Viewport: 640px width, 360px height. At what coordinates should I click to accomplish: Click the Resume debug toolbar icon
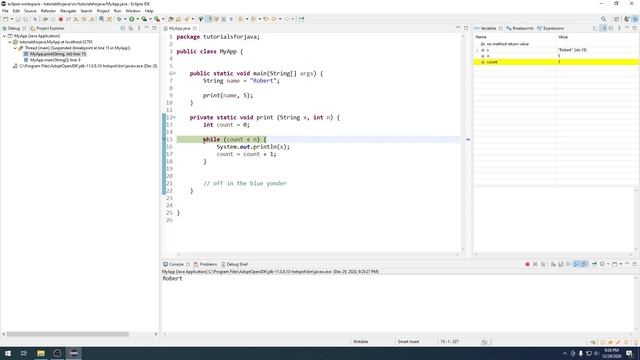pyautogui.click(x=45, y=19)
